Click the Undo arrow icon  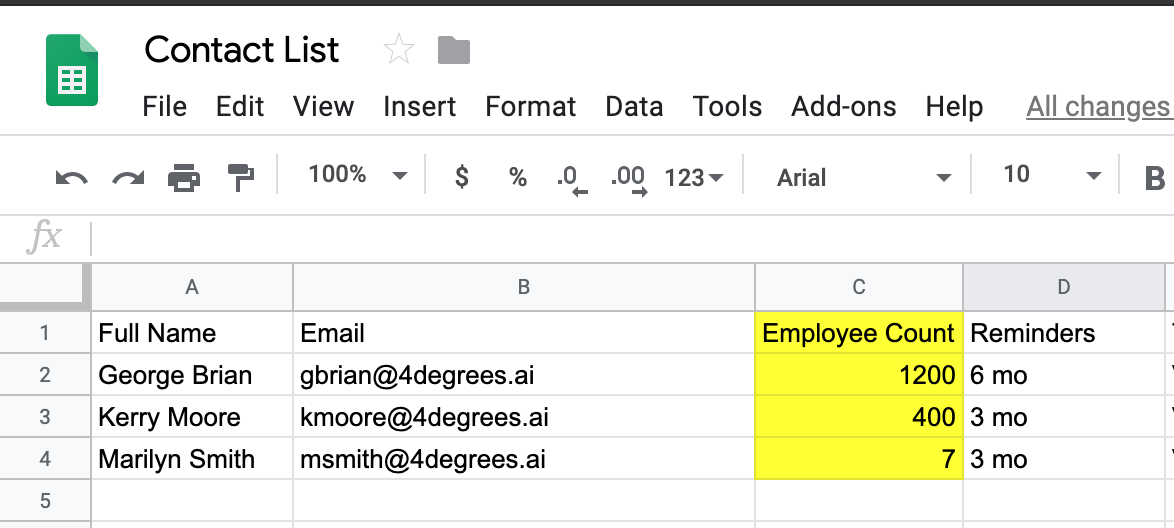pos(72,178)
